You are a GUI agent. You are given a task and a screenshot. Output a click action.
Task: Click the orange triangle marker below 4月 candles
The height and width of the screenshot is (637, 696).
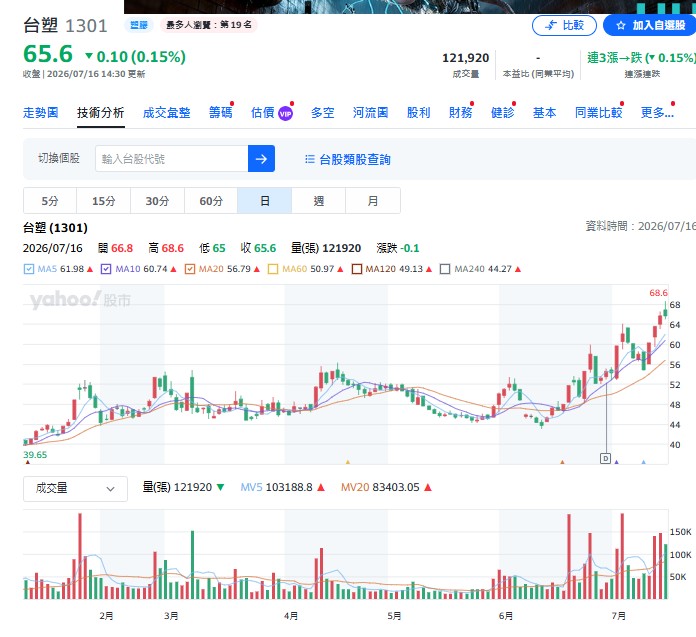coord(348,462)
